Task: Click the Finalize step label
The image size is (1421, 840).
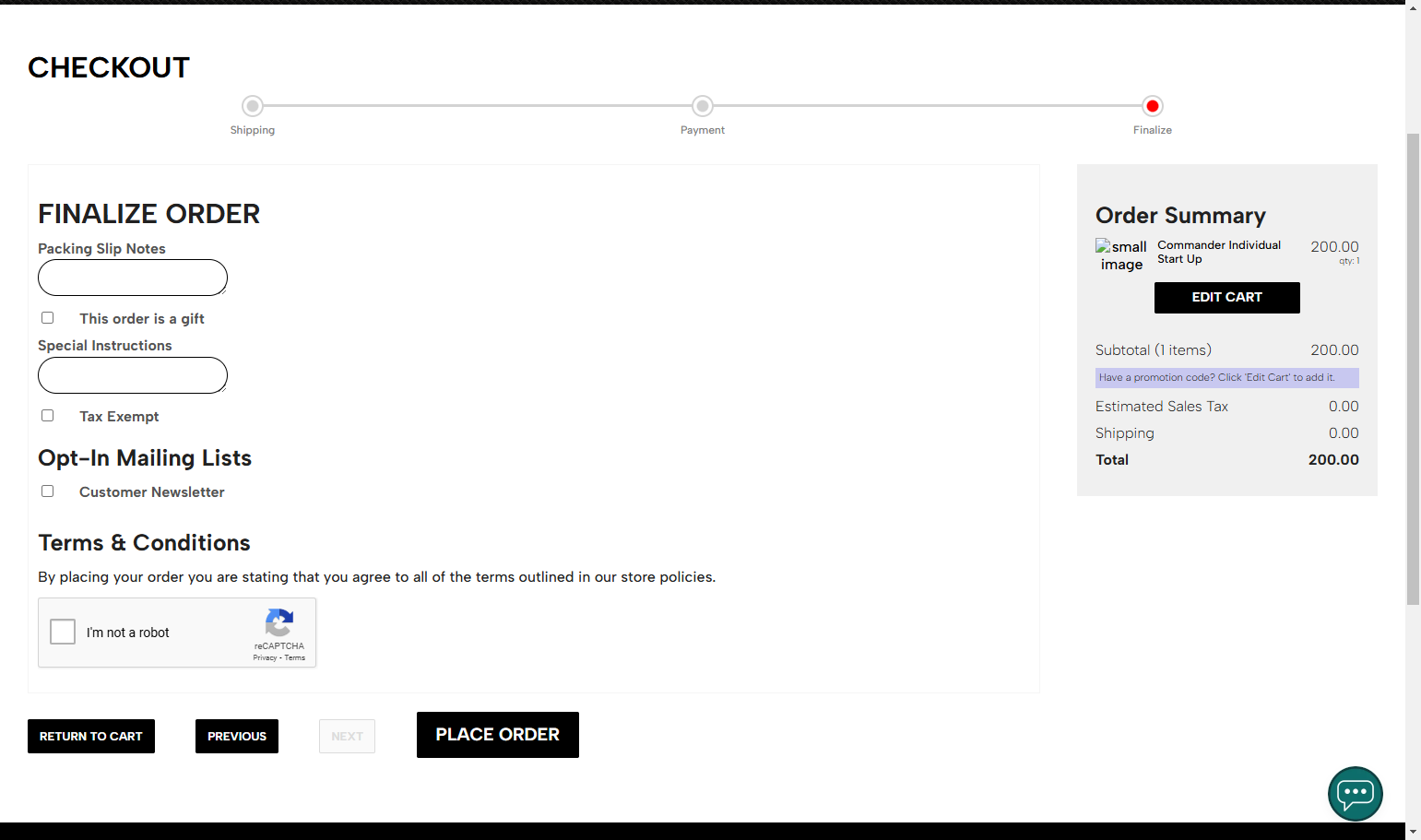Action: (x=1153, y=130)
